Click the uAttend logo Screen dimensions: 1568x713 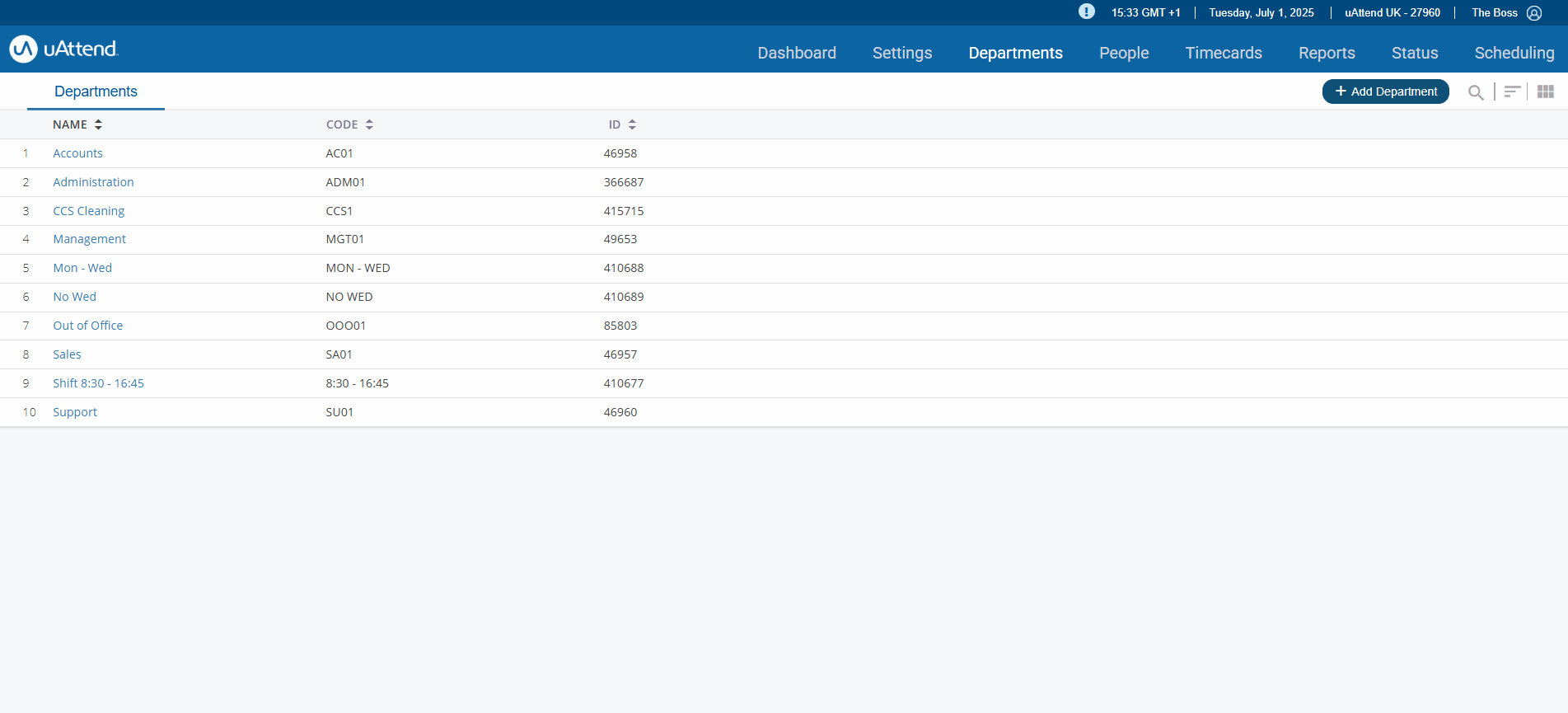coord(63,49)
